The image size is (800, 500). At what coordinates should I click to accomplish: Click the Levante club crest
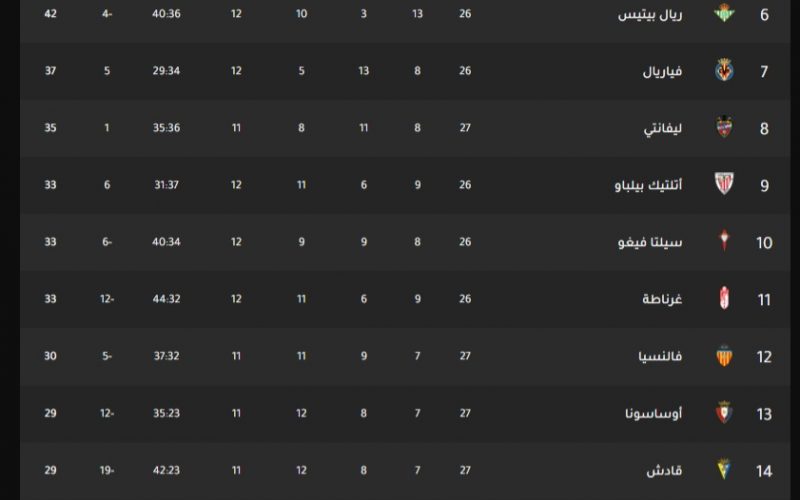coord(724,127)
